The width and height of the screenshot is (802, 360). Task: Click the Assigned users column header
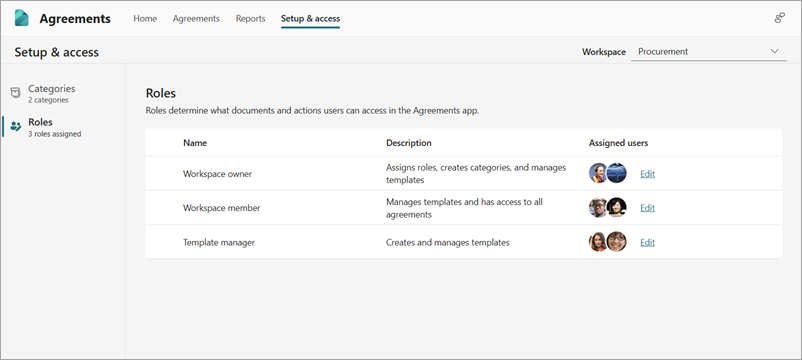pos(618,143)
